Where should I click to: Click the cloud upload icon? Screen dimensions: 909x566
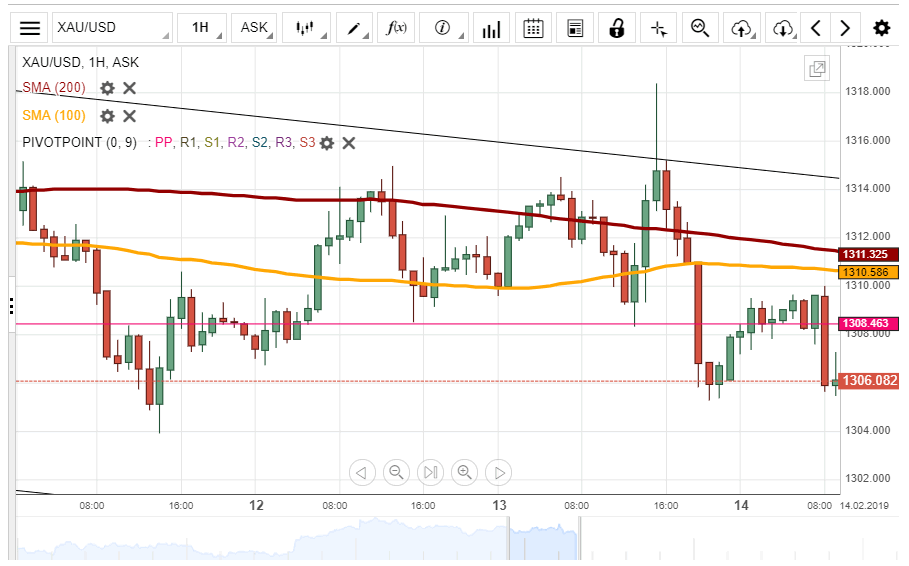742,28
